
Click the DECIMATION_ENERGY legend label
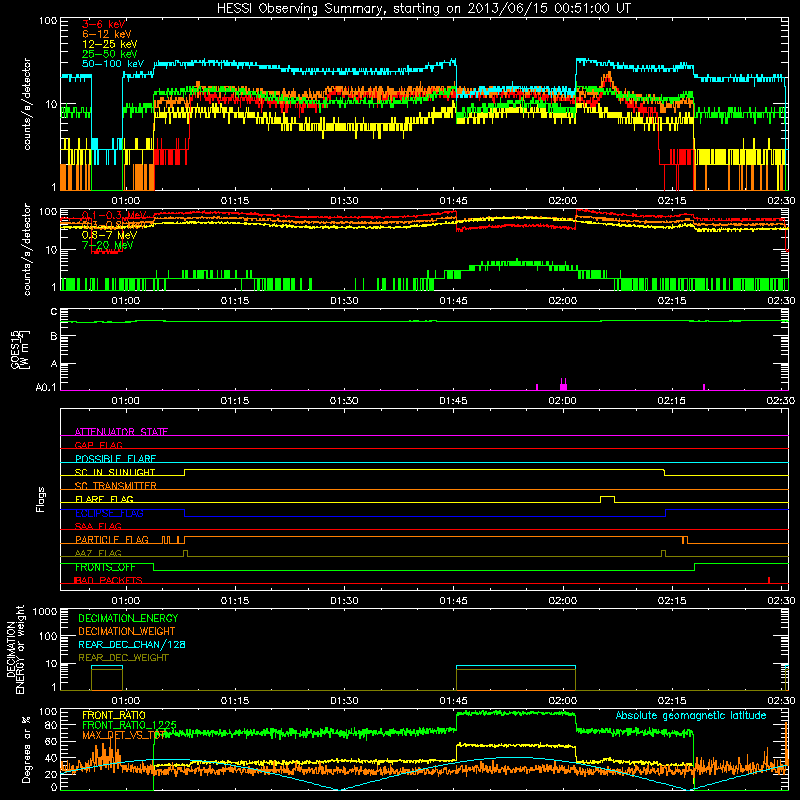(x=128, y=618)
